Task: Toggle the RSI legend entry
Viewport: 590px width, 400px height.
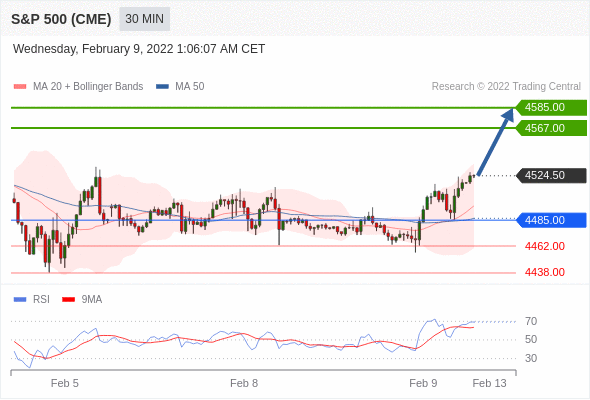Action: (x=32, y=300)
